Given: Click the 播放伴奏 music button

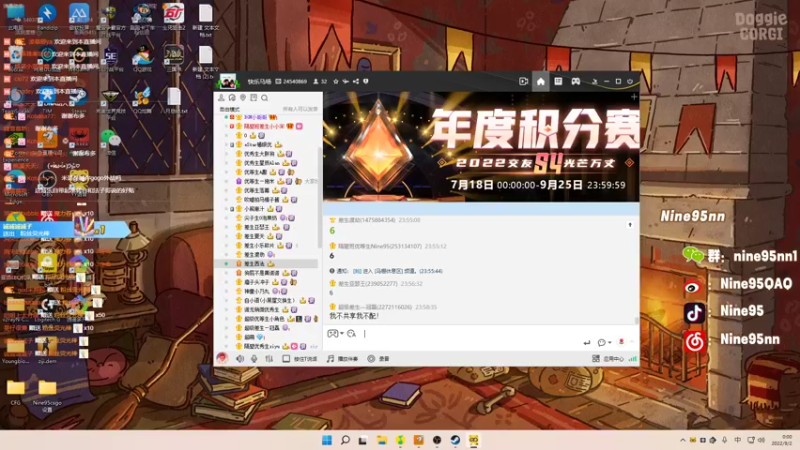Looking at the screenshot, I should point(342,359).
